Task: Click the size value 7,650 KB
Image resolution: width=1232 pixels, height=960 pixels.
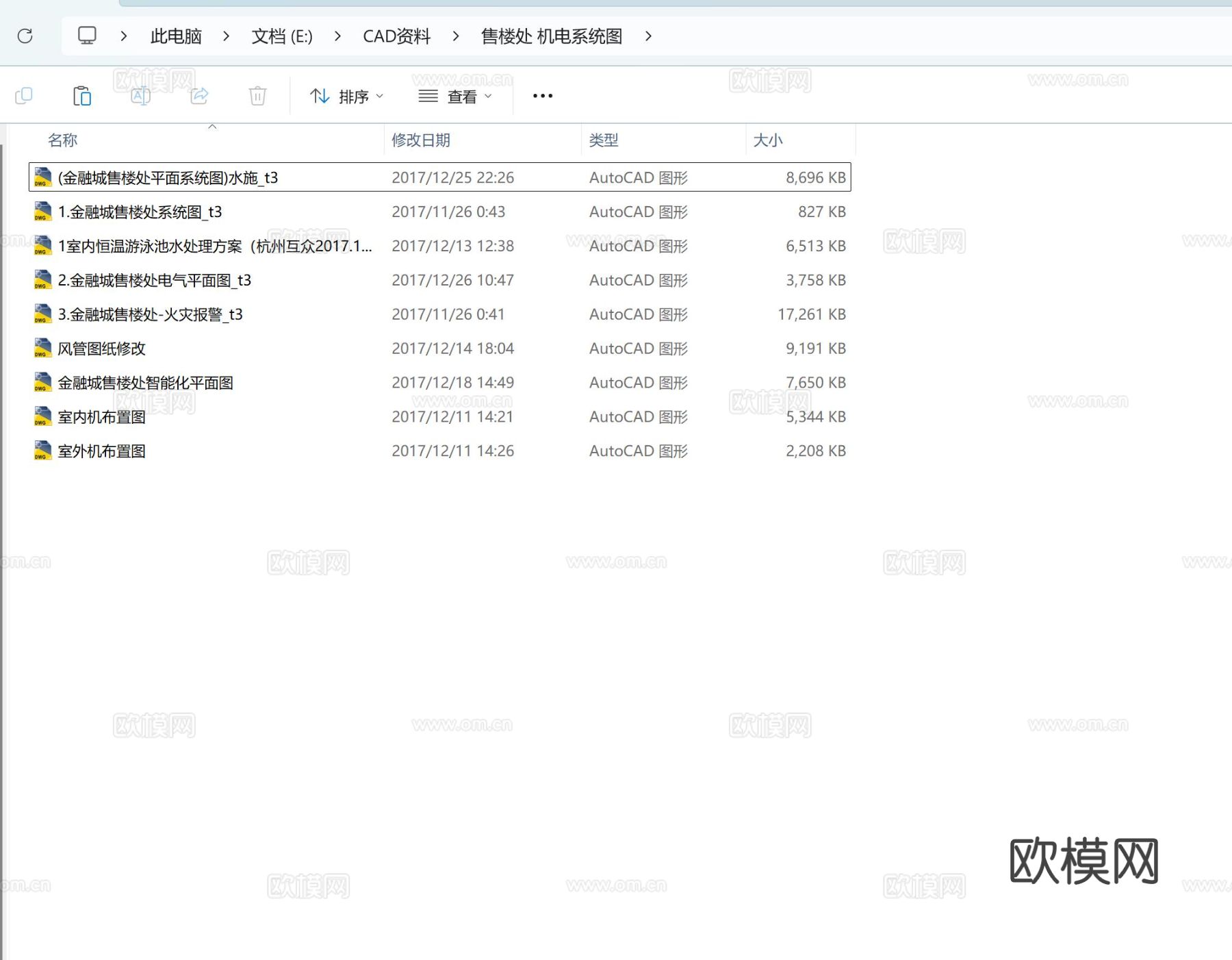Action: (x=816, y=383)
